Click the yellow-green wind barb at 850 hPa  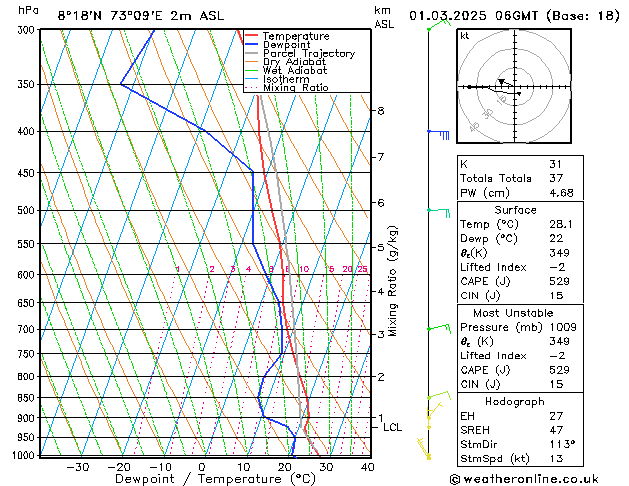(x=439, y=395)
